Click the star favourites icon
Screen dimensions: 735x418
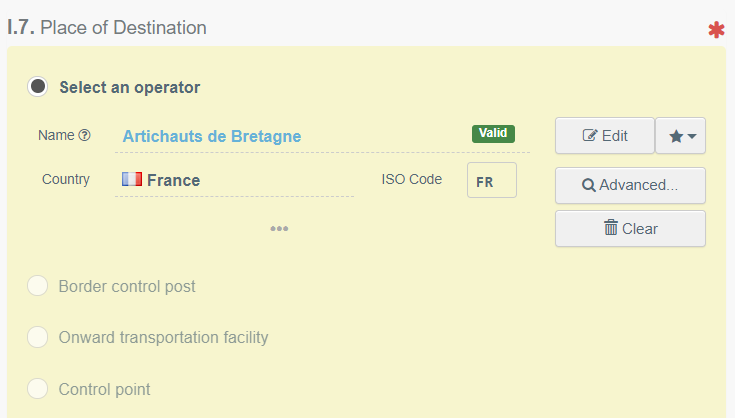click(x=676, y=136)
